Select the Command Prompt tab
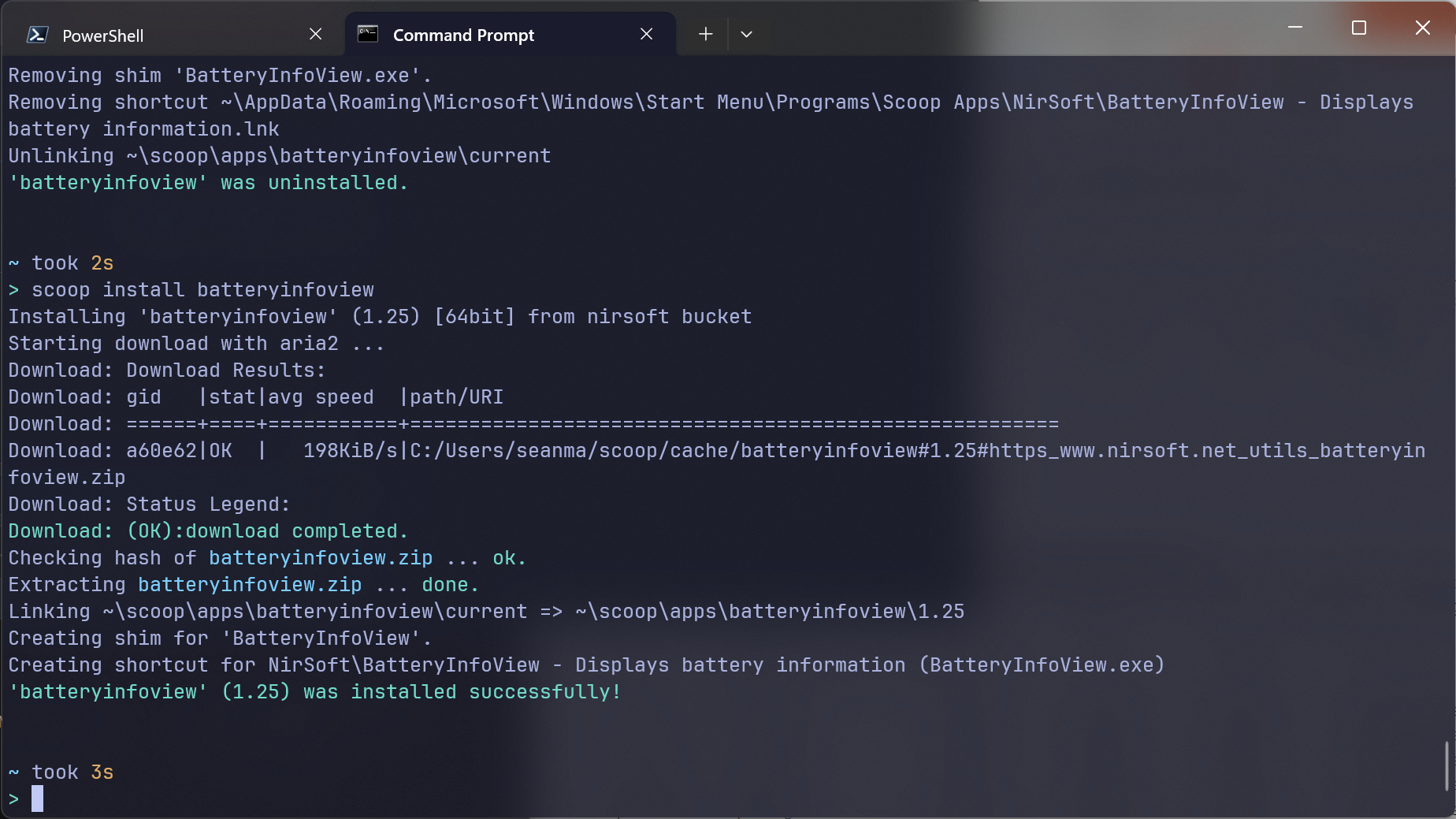This screenshot has width=1456, height=819. pos(462,35)
